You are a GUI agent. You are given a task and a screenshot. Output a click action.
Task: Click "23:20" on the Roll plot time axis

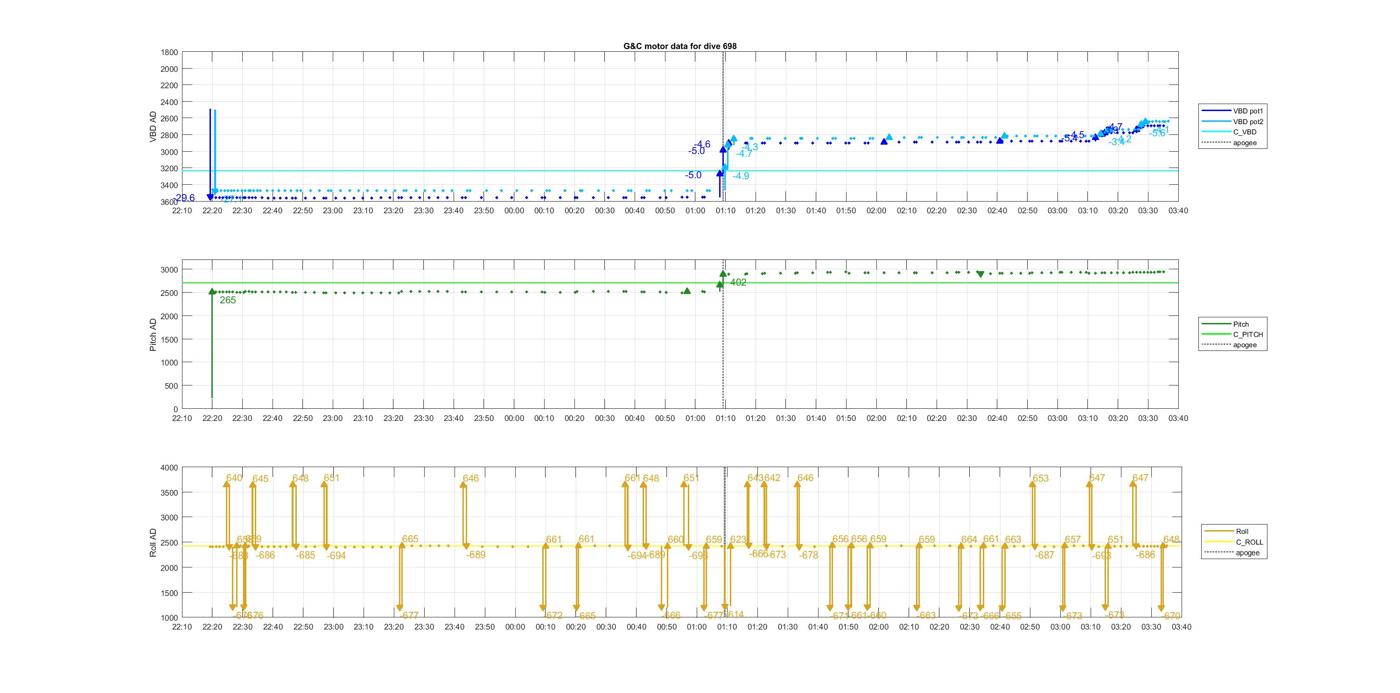pos(393,626)
